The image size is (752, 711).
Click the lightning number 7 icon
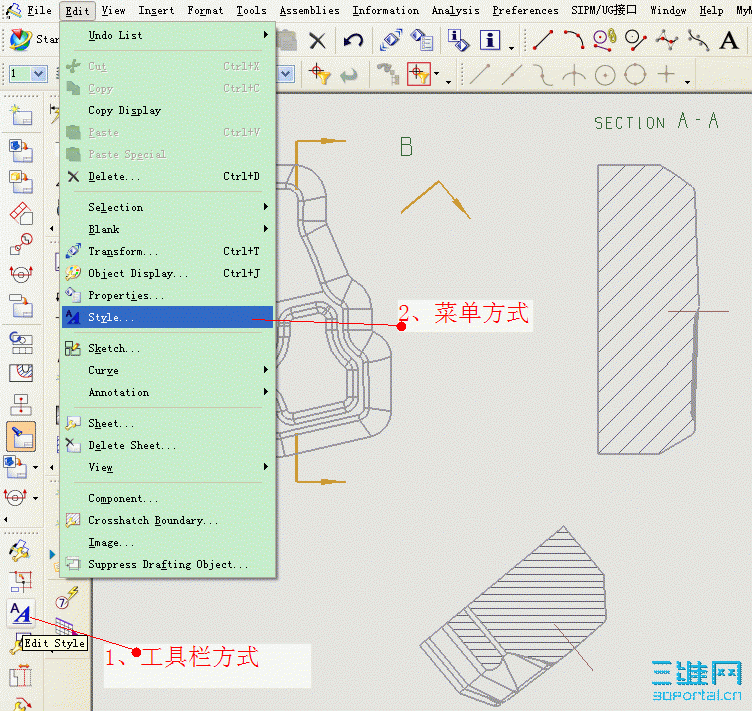coord(66,598)
